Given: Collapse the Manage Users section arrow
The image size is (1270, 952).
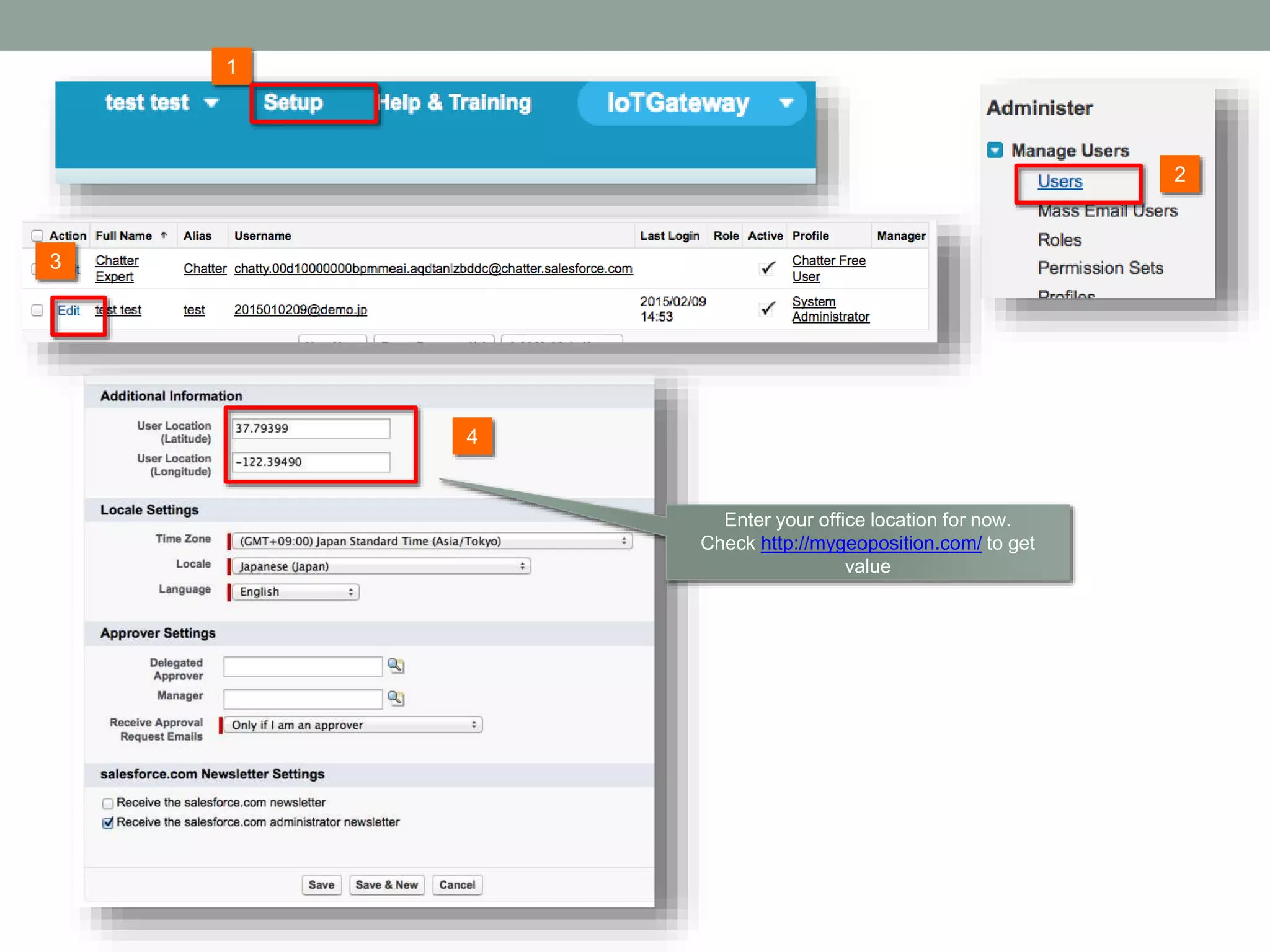Looking at the screenshot, I should coord(995,150).
